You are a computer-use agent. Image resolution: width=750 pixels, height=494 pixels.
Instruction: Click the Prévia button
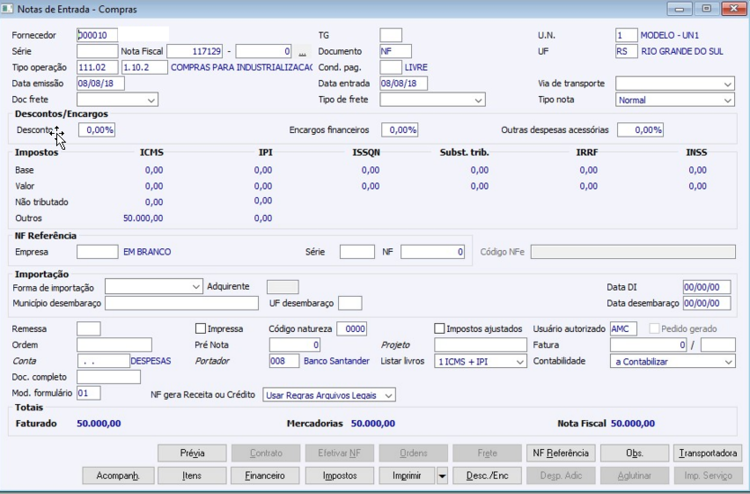[192, 453]
